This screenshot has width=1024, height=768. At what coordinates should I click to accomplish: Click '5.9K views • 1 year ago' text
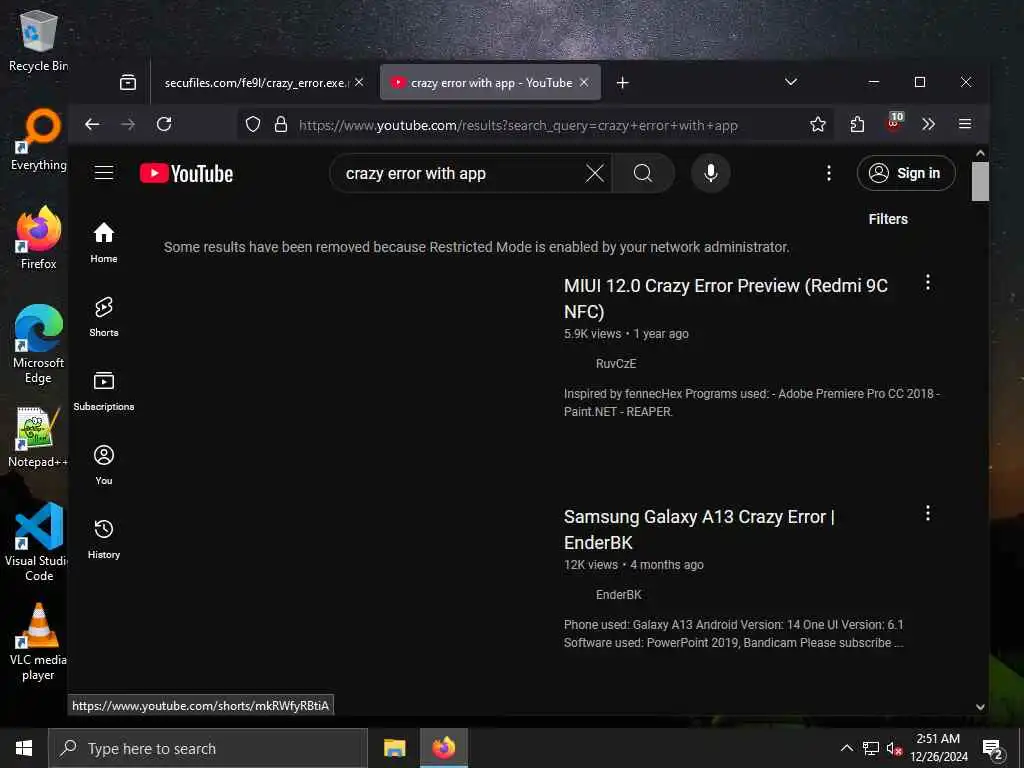pos(626,334)
